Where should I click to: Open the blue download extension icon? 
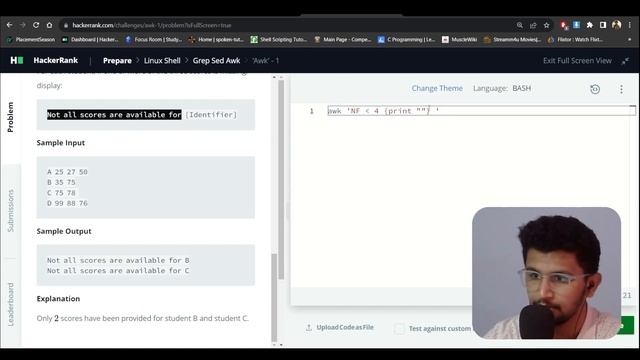click(x=576, y=25)
